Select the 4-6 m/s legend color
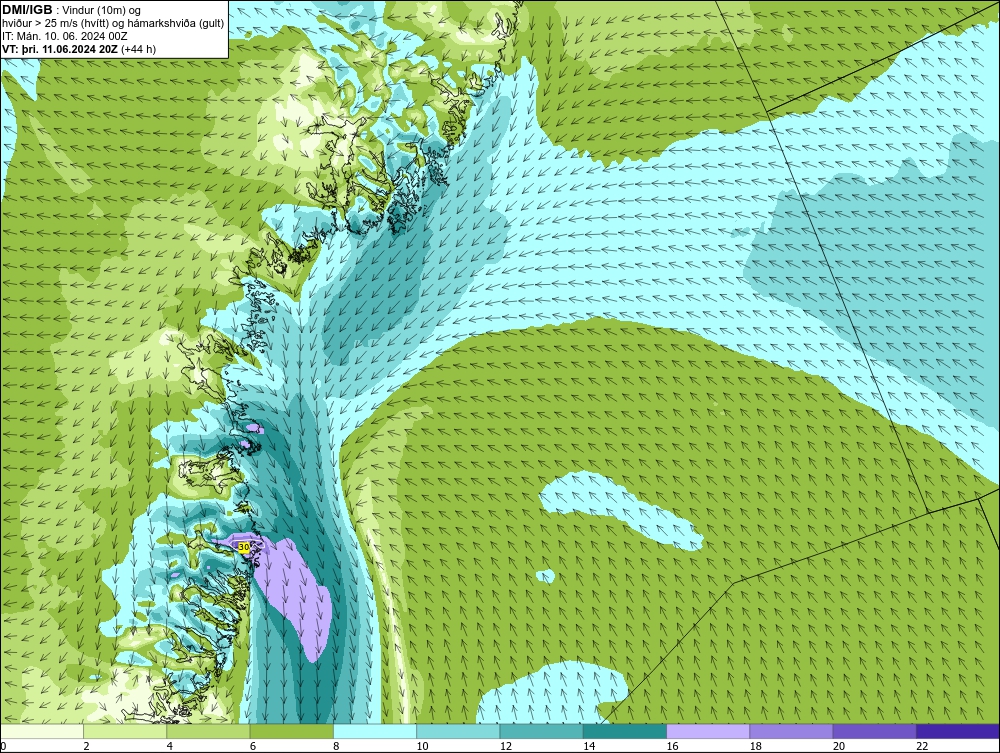Screen dimensions: 1000x753 coord(209,731)
